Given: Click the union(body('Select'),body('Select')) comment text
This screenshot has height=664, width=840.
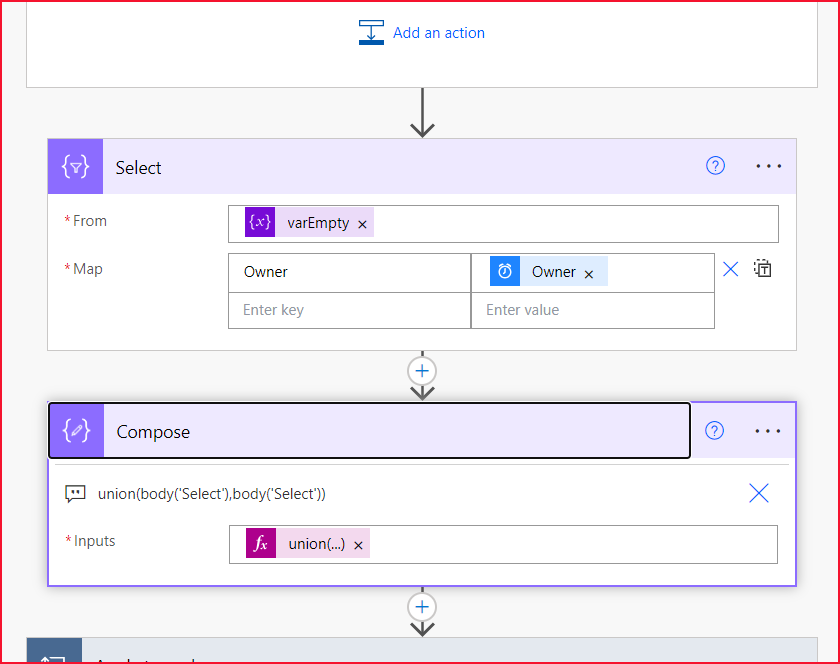Looking at the screenshot, I should 212,494.
